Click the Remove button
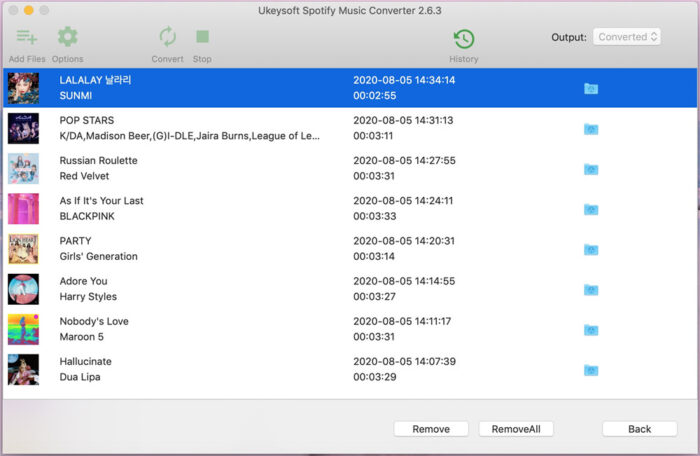Image resolution: width=700 pixels, height=456 pixels. [x=431, y=429]
